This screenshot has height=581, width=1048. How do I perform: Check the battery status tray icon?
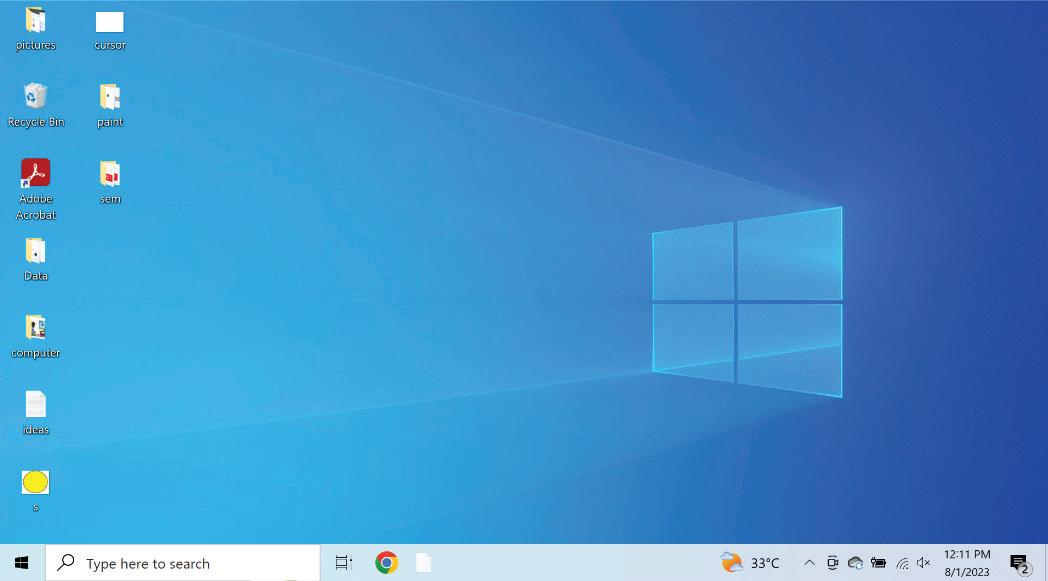[x=878, y=563]
